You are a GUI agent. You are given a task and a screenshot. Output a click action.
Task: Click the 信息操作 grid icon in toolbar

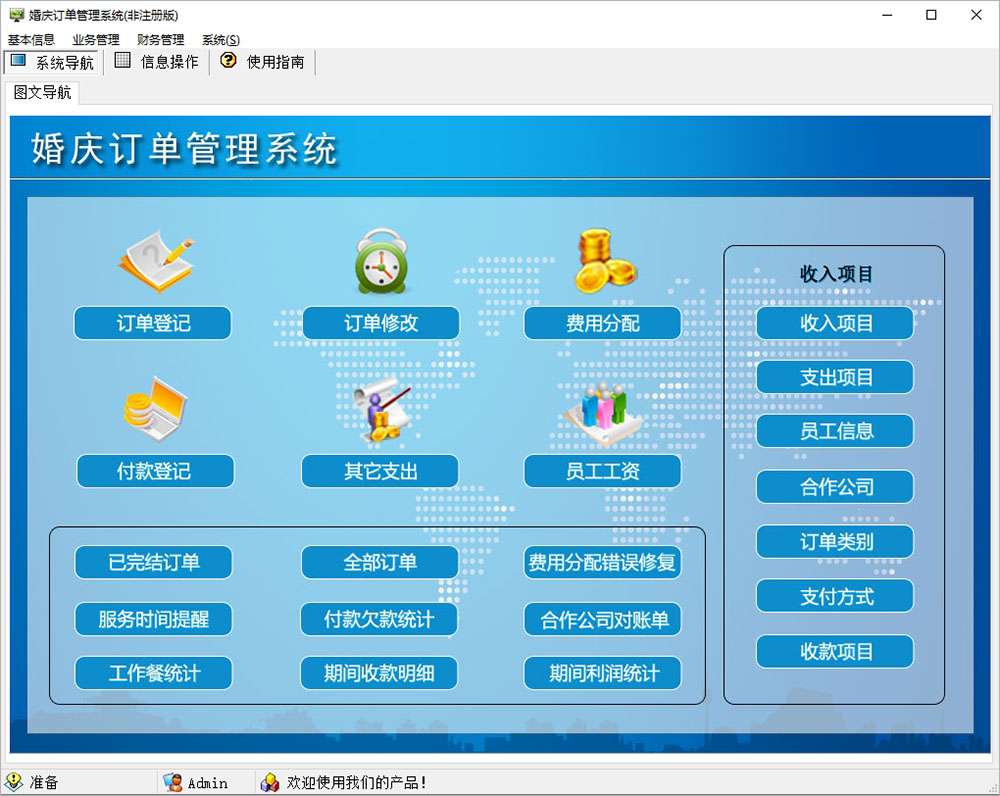[x=122, y=61]
